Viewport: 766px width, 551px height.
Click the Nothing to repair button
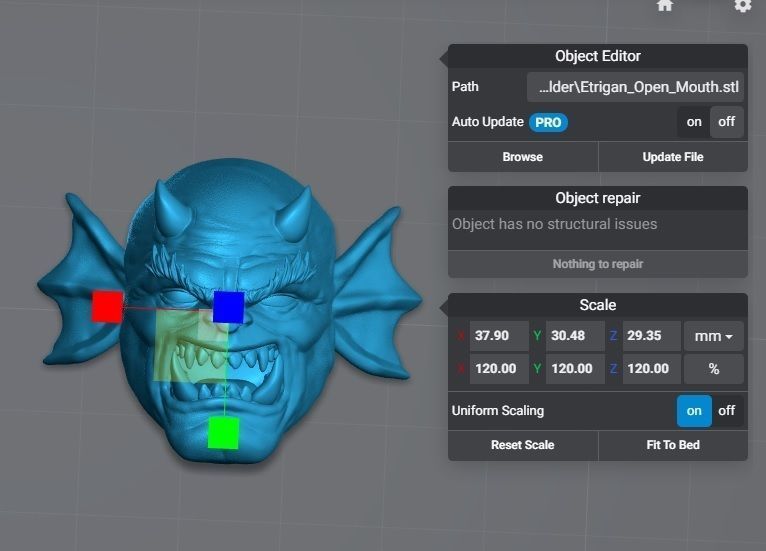[597, 264]
